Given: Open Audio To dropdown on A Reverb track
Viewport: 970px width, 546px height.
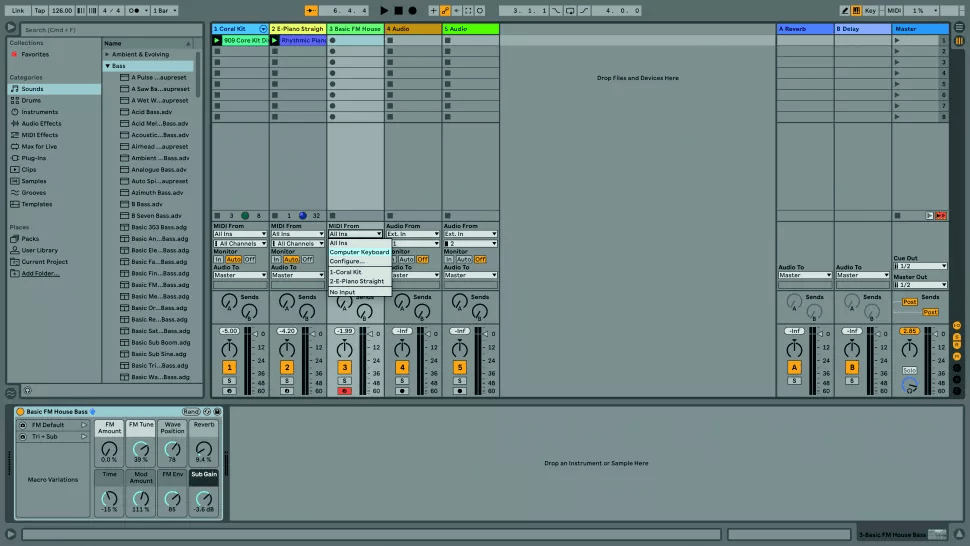Looking at the screenshot, I should (x=805, y=275).
